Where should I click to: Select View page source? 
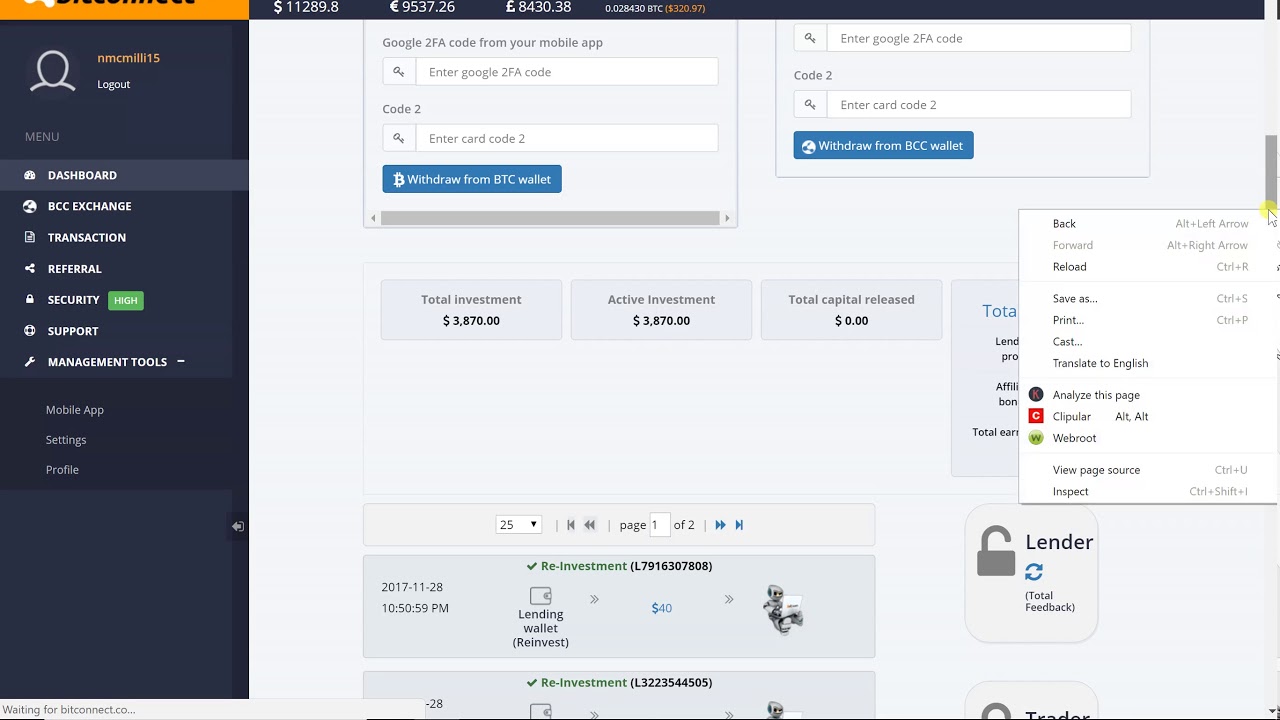[1149, 470]
